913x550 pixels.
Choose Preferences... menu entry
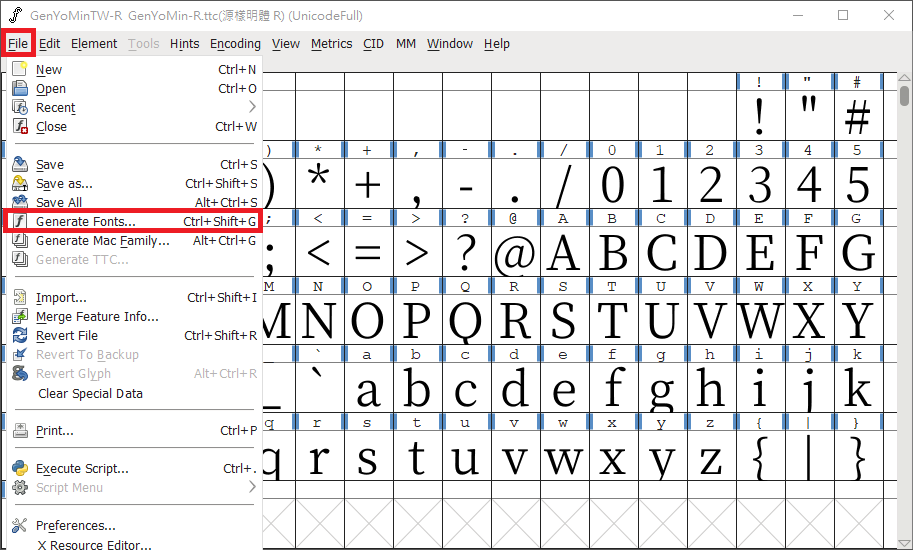point(133,526)
